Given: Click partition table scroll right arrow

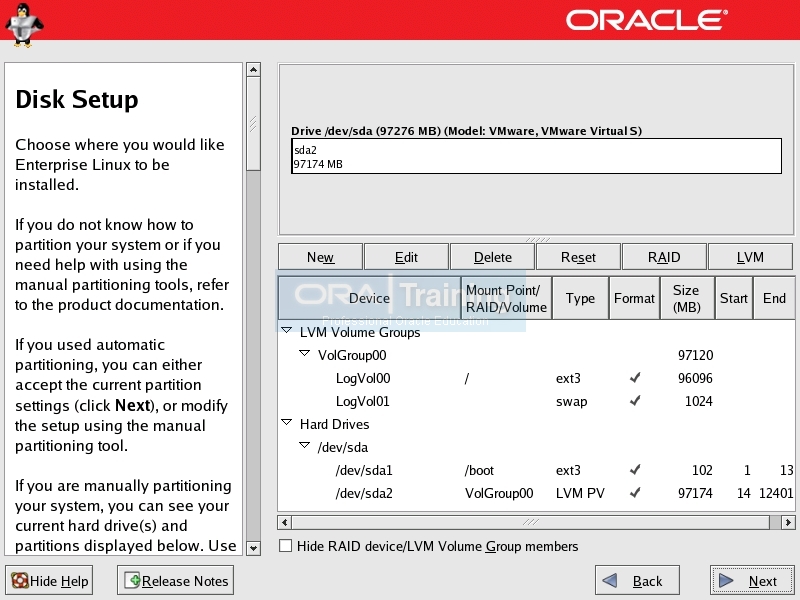Looking at the screenshot, I should point(788,522).
